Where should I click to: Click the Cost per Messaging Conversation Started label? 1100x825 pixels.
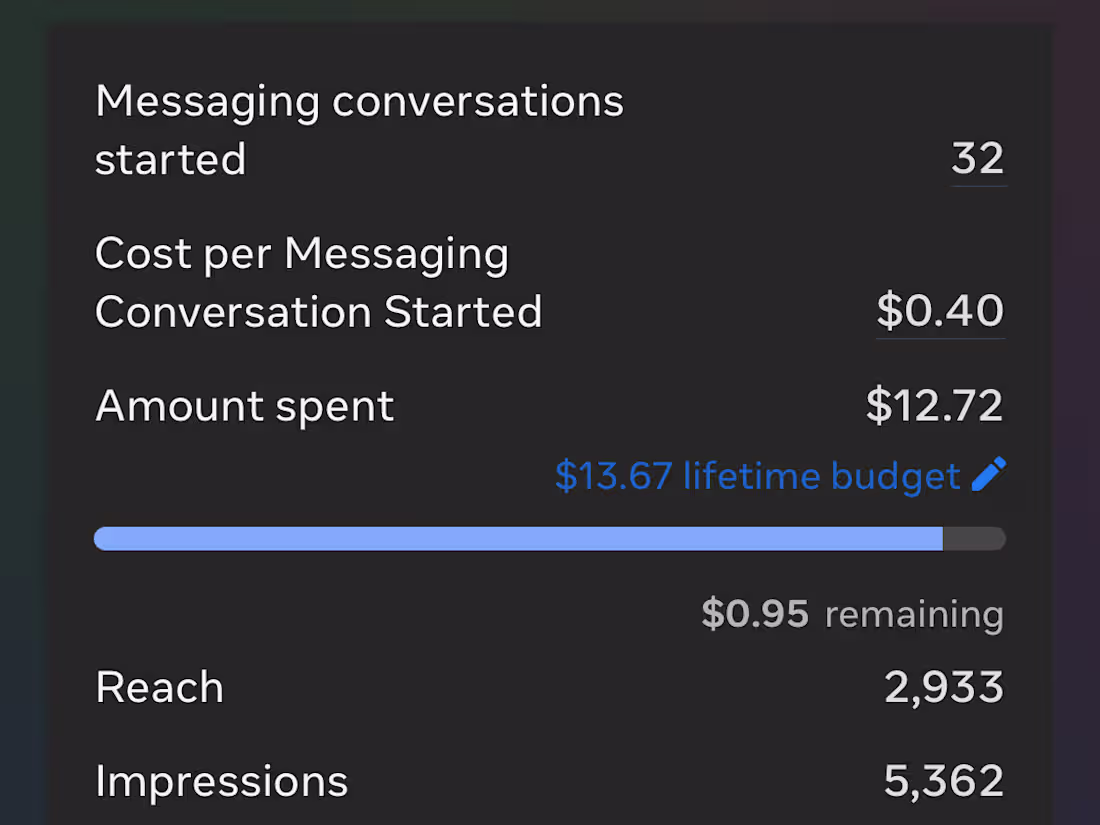(318, 283)
